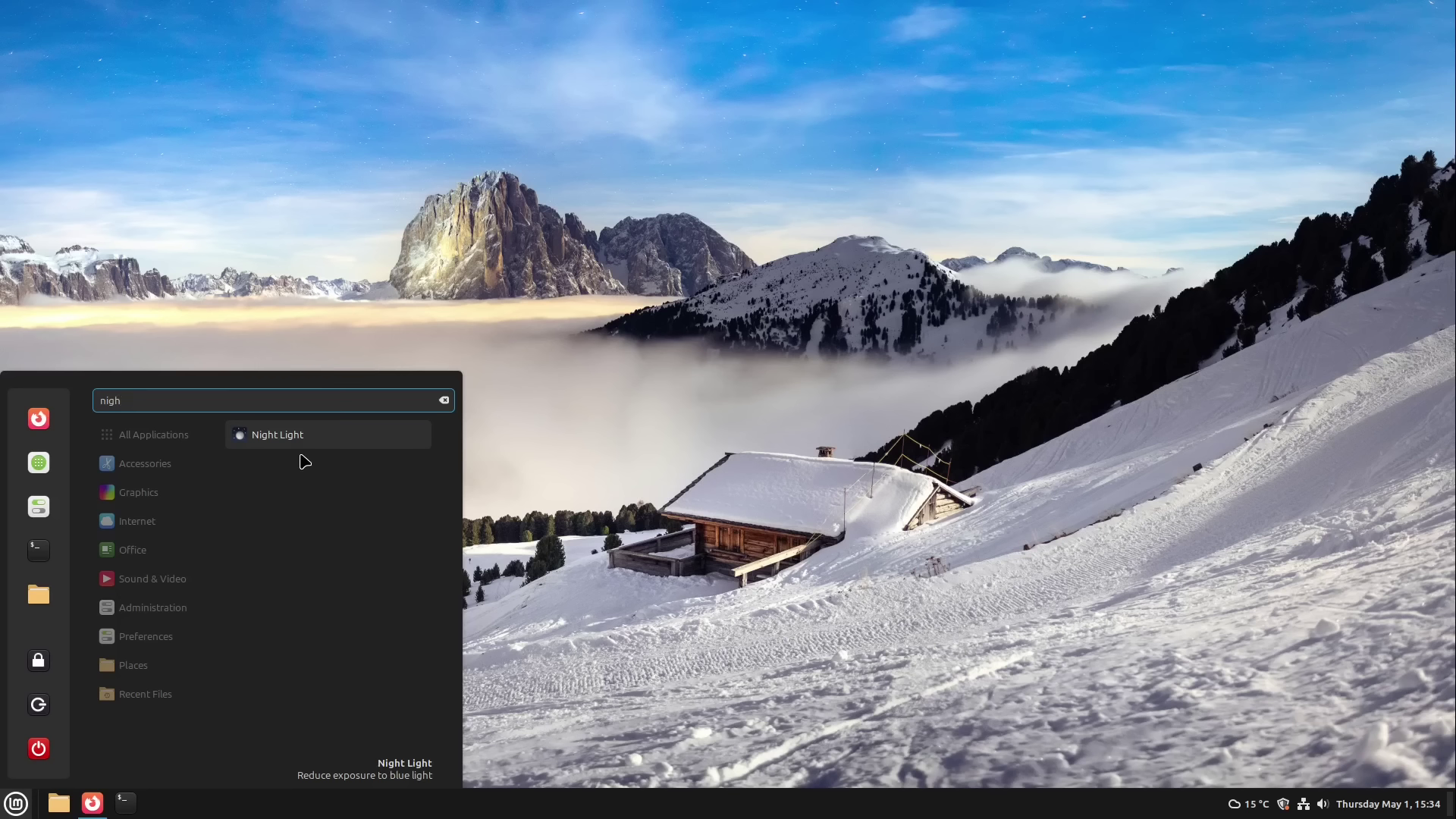This screenshot has width=1456, height=819.
Task: Open the volume control in the tray
Action: tap(1323, 804)
